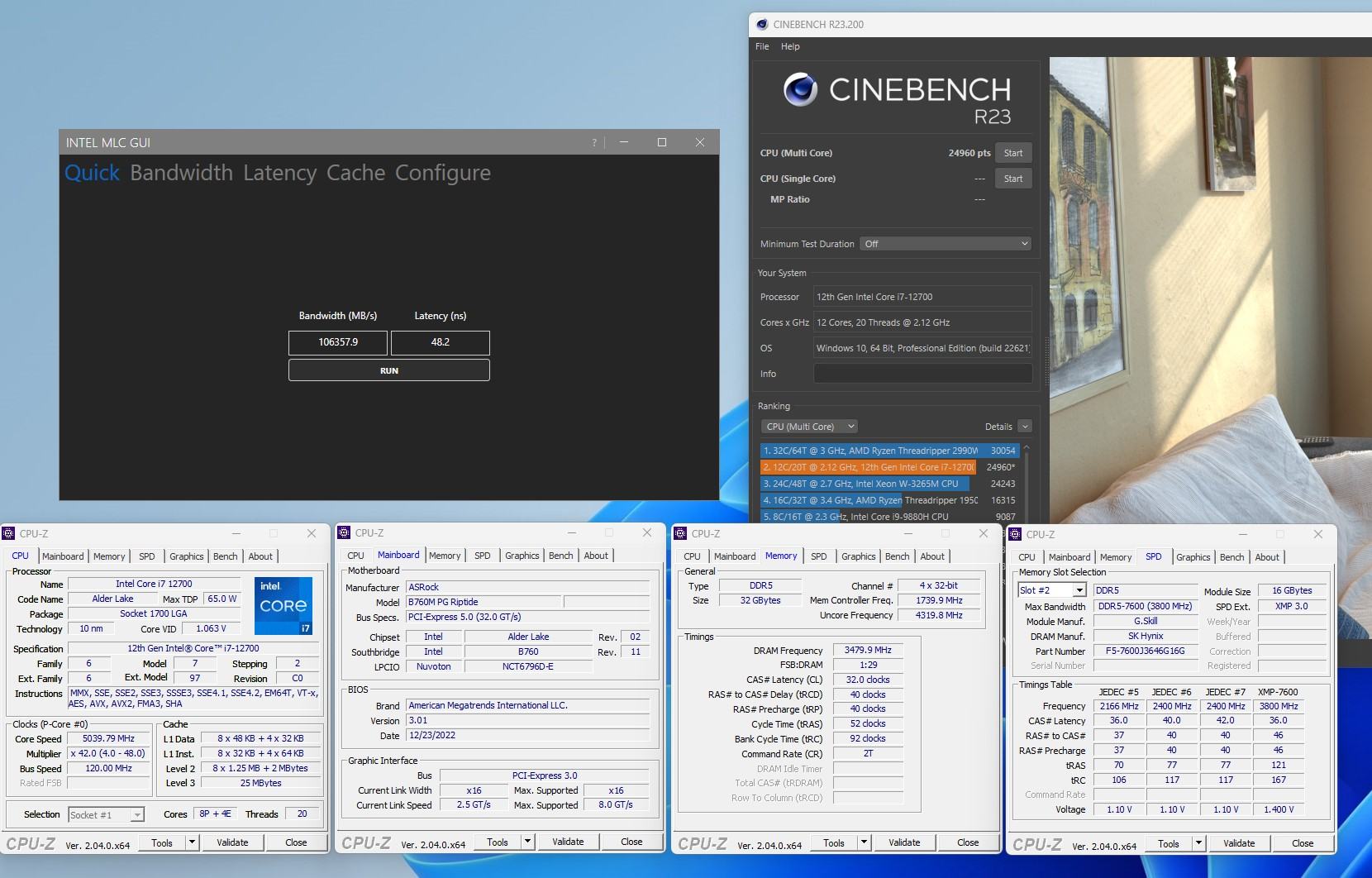The image size is (1372, 878).
Task: Click 24960 pts multi core score
Action: pos(969,153)
